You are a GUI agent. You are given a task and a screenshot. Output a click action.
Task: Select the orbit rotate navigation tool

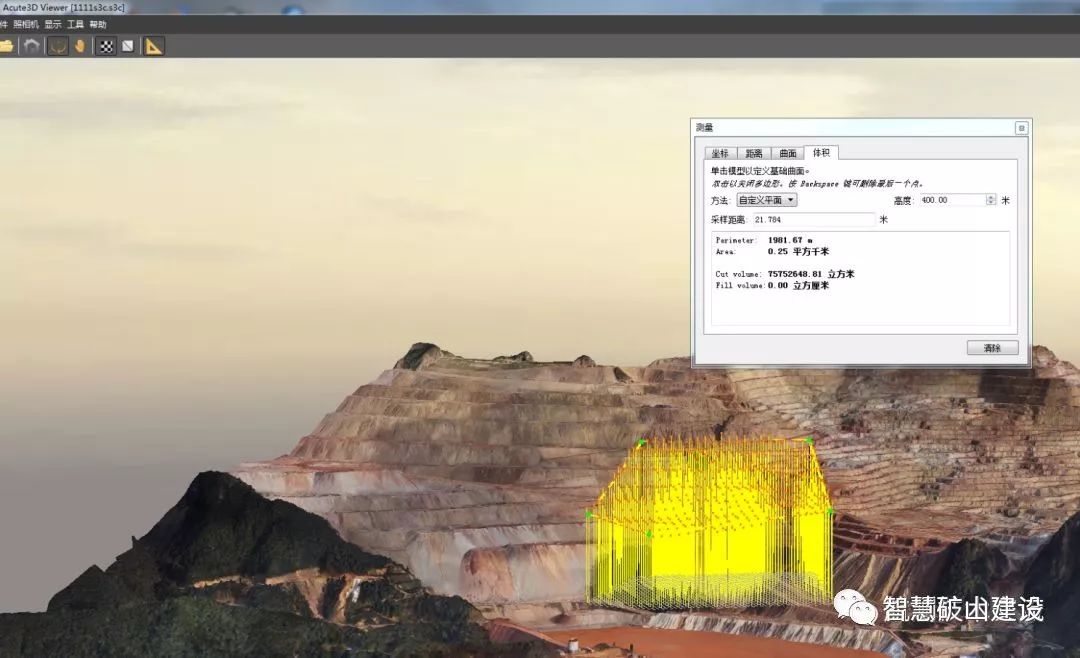pyautogui.click(x=58, y=46)
